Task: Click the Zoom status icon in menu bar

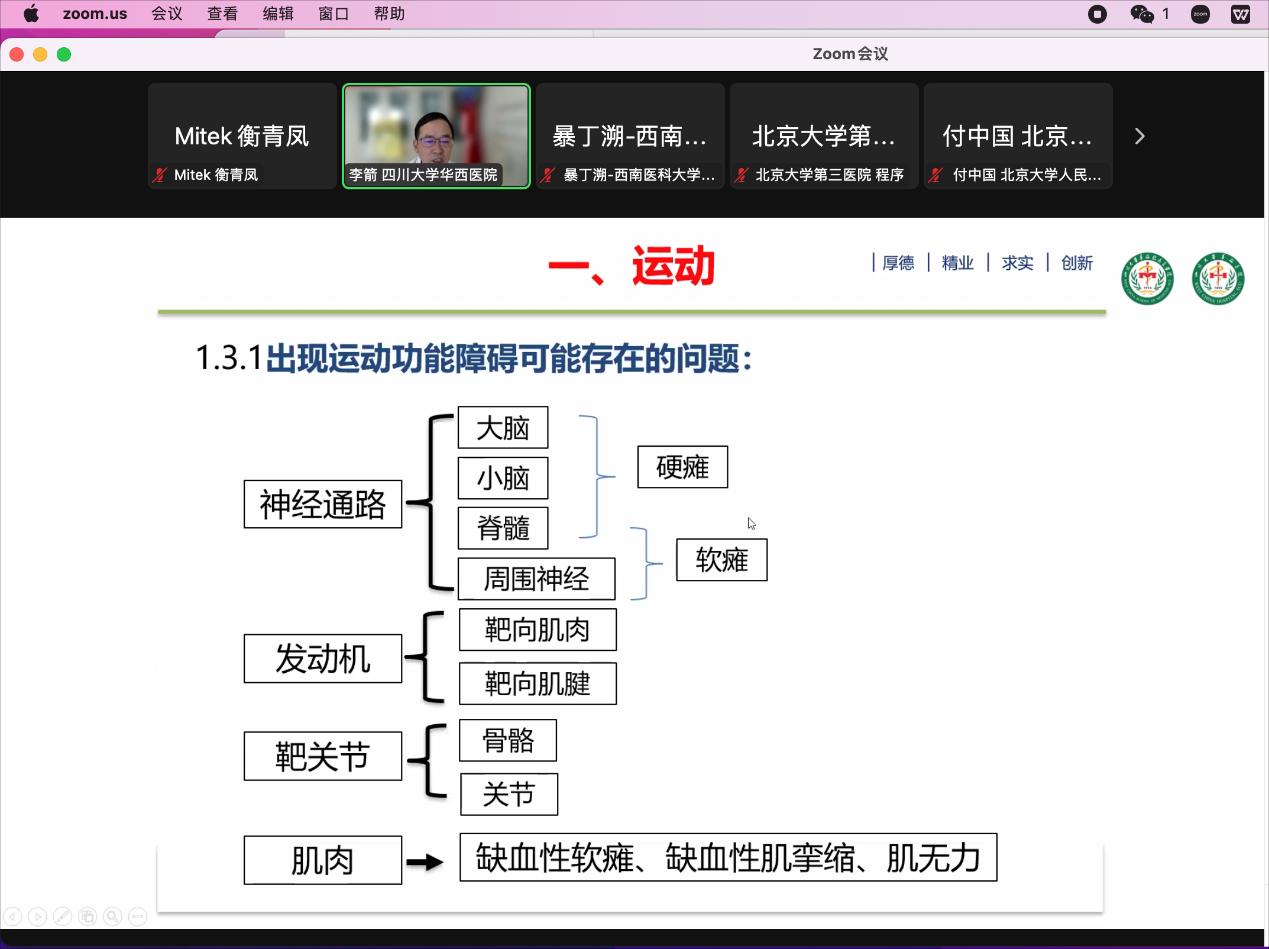Action: click(1201, 14)
